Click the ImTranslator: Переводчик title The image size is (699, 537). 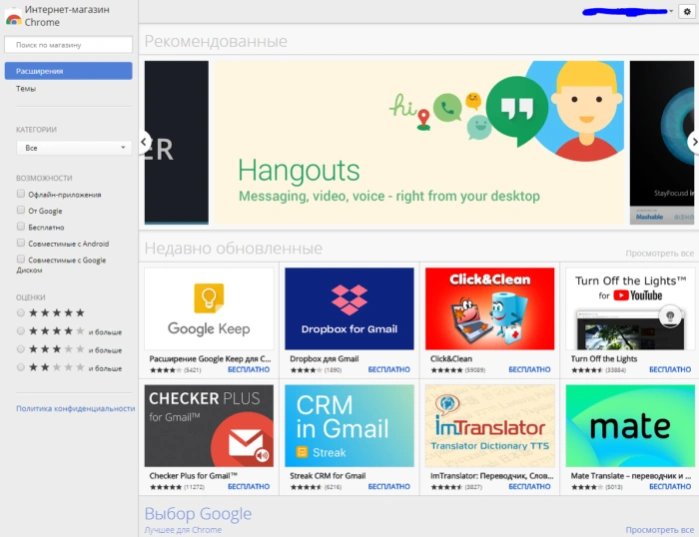(492, 476)
